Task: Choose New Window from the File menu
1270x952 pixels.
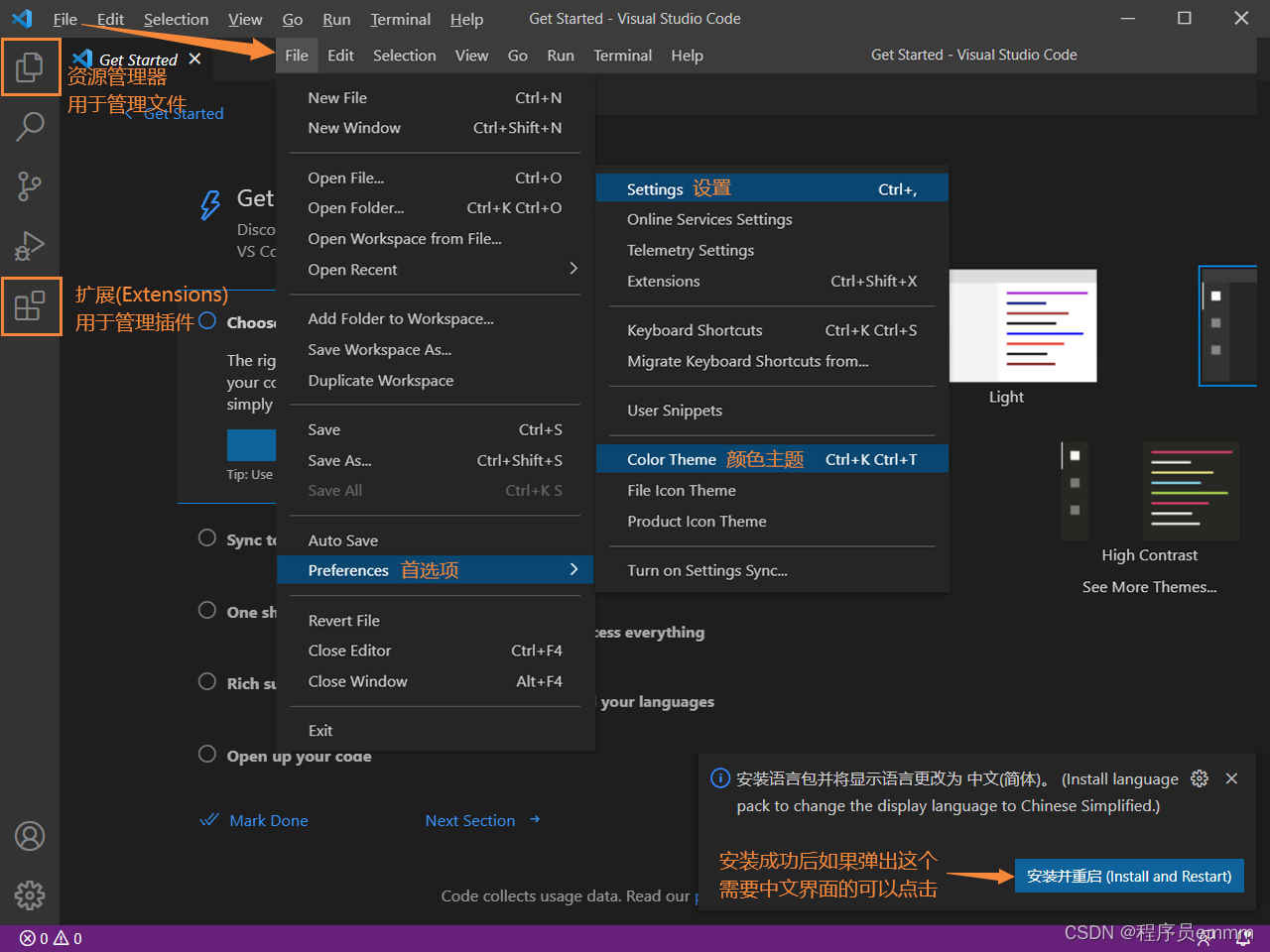Action: coord(436,127)
